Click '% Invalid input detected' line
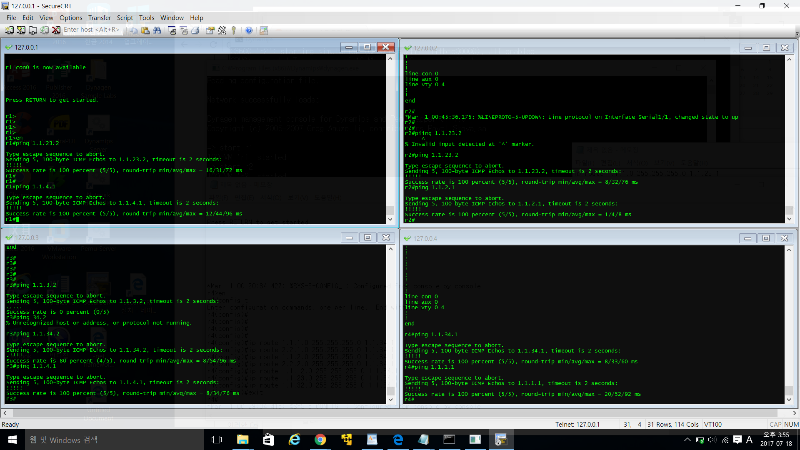The image size is (800, 450). 469,144
